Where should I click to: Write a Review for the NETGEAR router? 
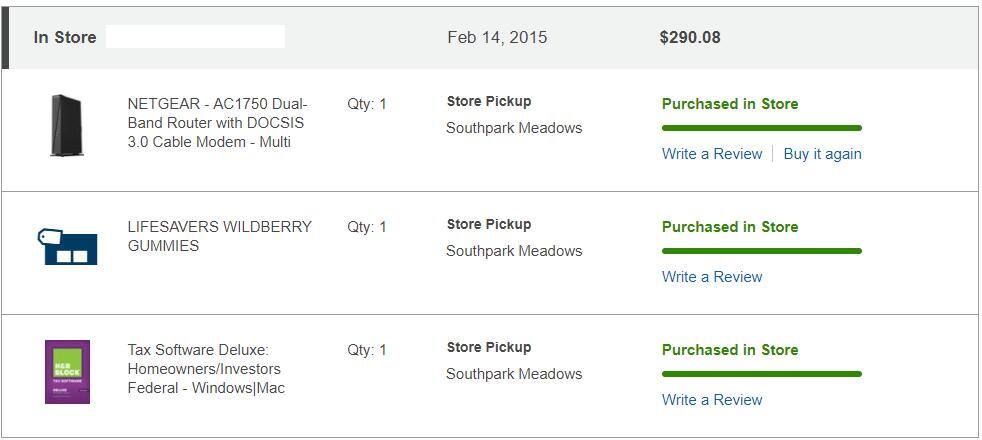(711, 154)
